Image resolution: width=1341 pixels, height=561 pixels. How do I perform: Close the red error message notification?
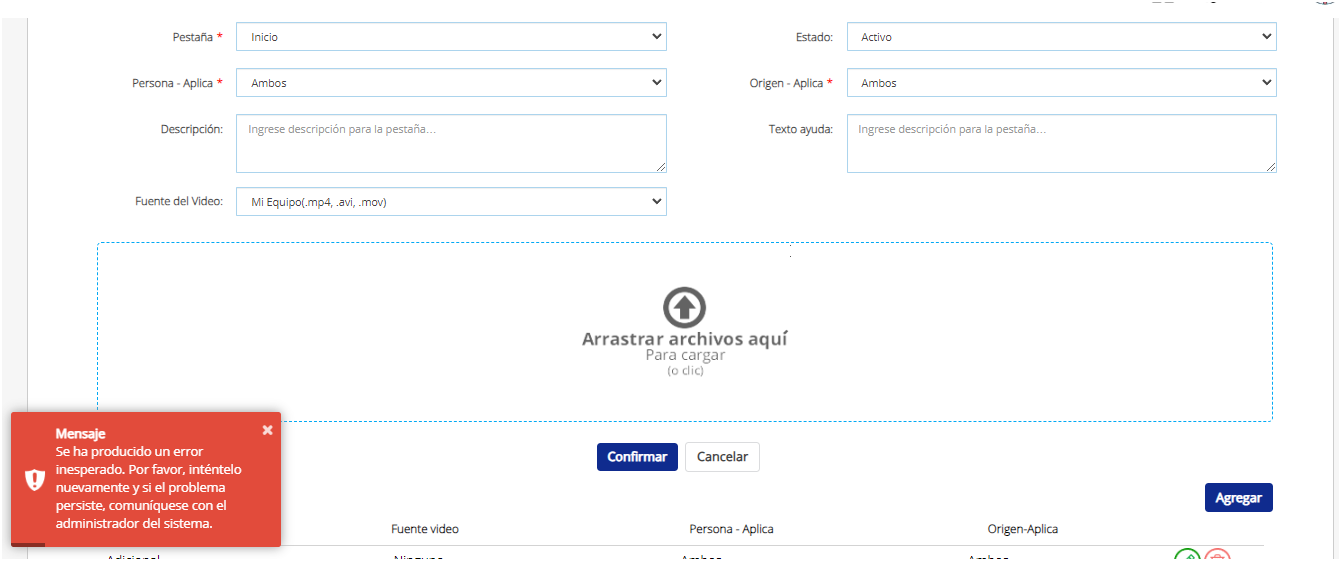[267, 430]
